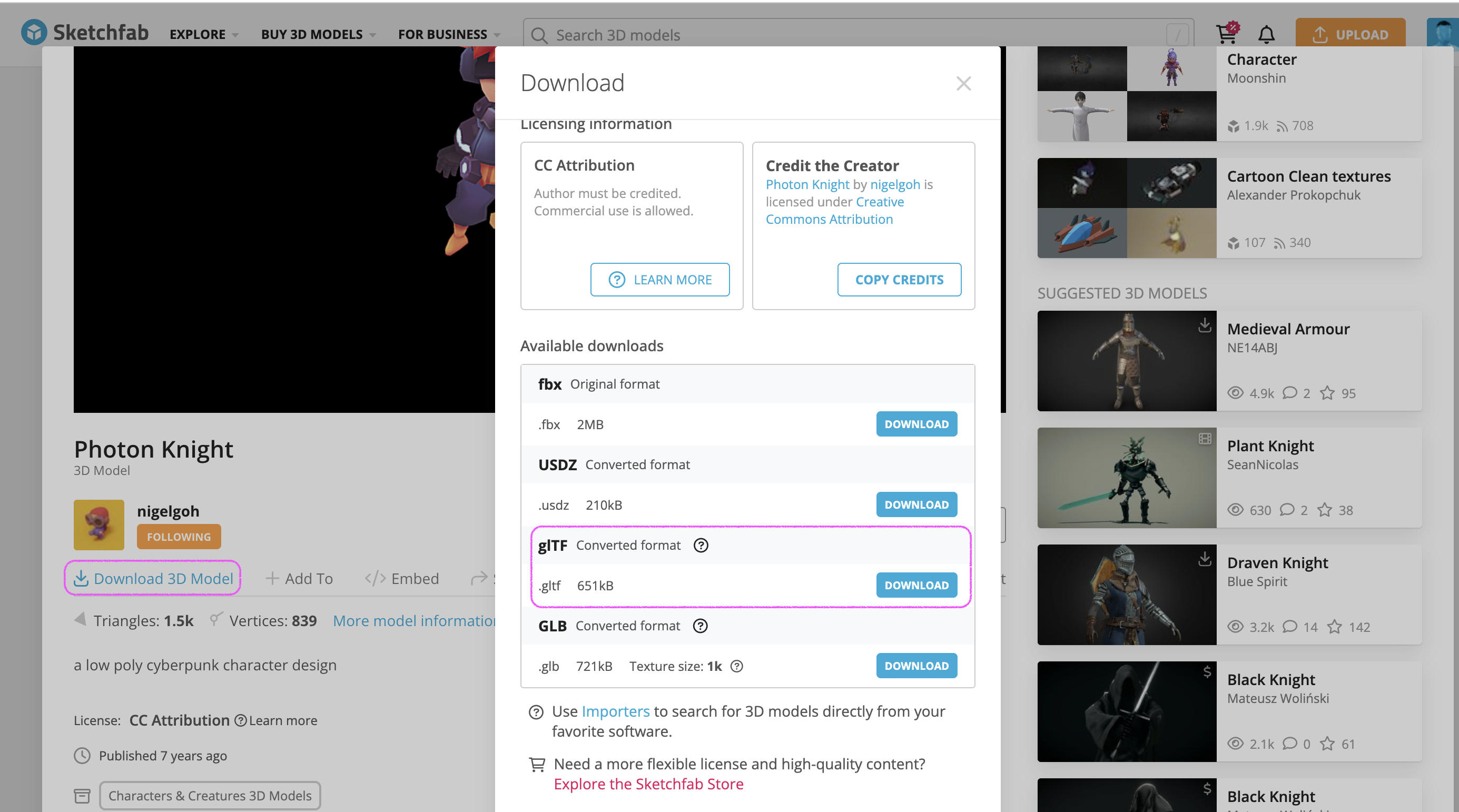1459x812 pixels.
Task: Open the Creative Commons Attribution link
Action: 835,211
